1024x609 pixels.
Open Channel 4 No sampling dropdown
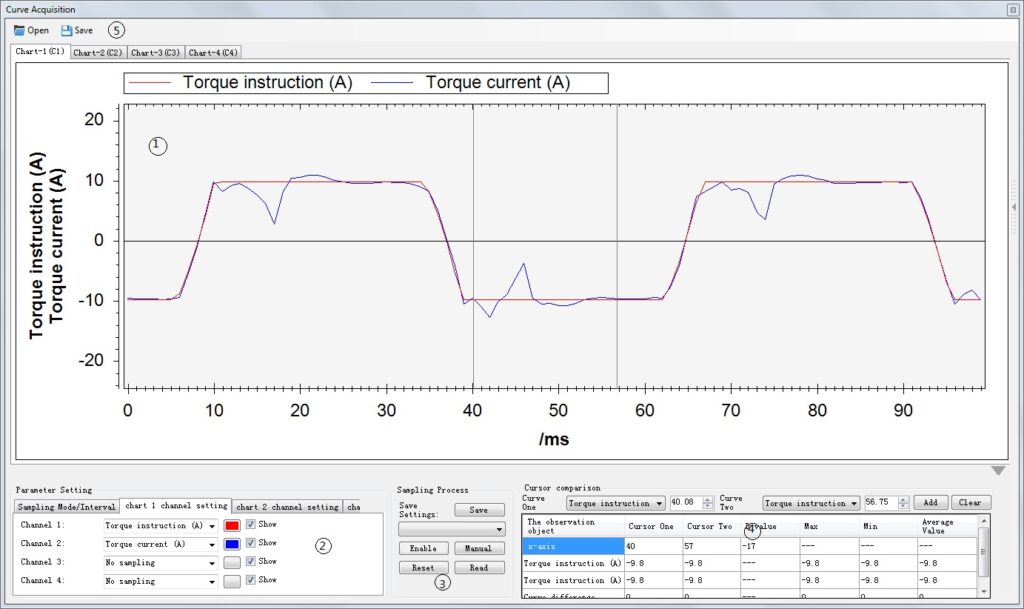point(161,580)
